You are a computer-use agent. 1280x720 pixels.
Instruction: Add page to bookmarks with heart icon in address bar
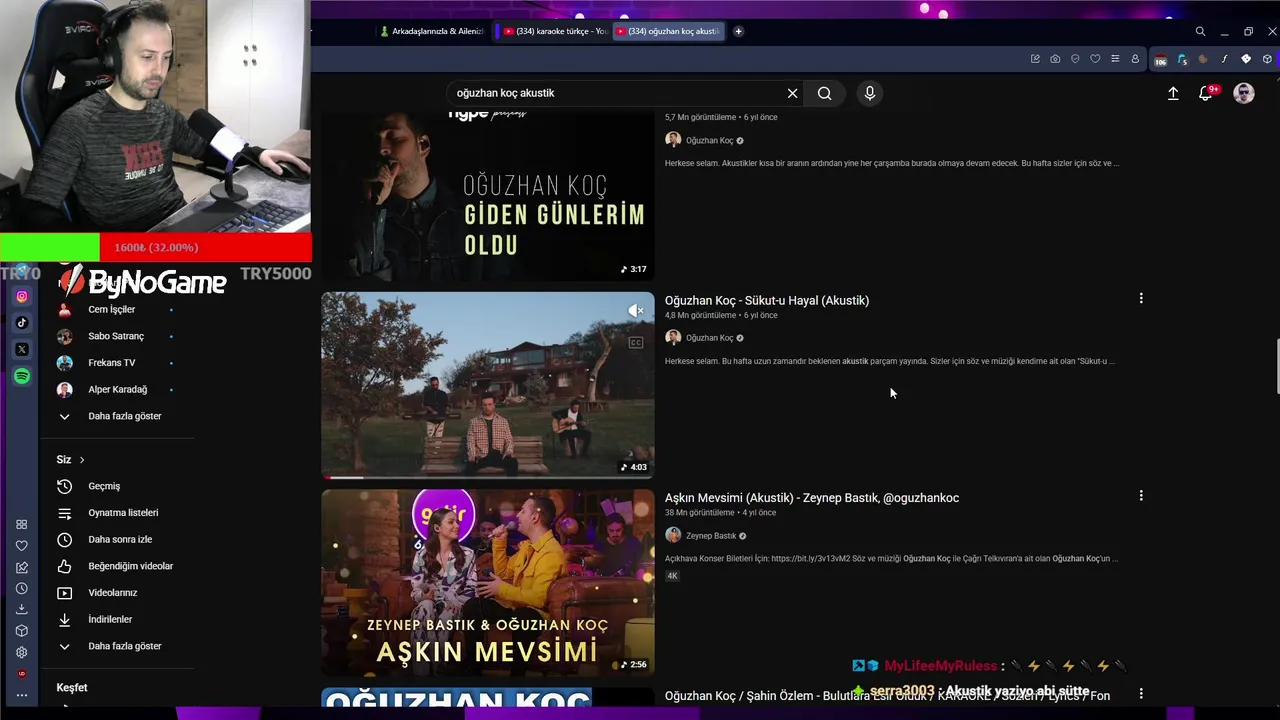click(1095, 59)
